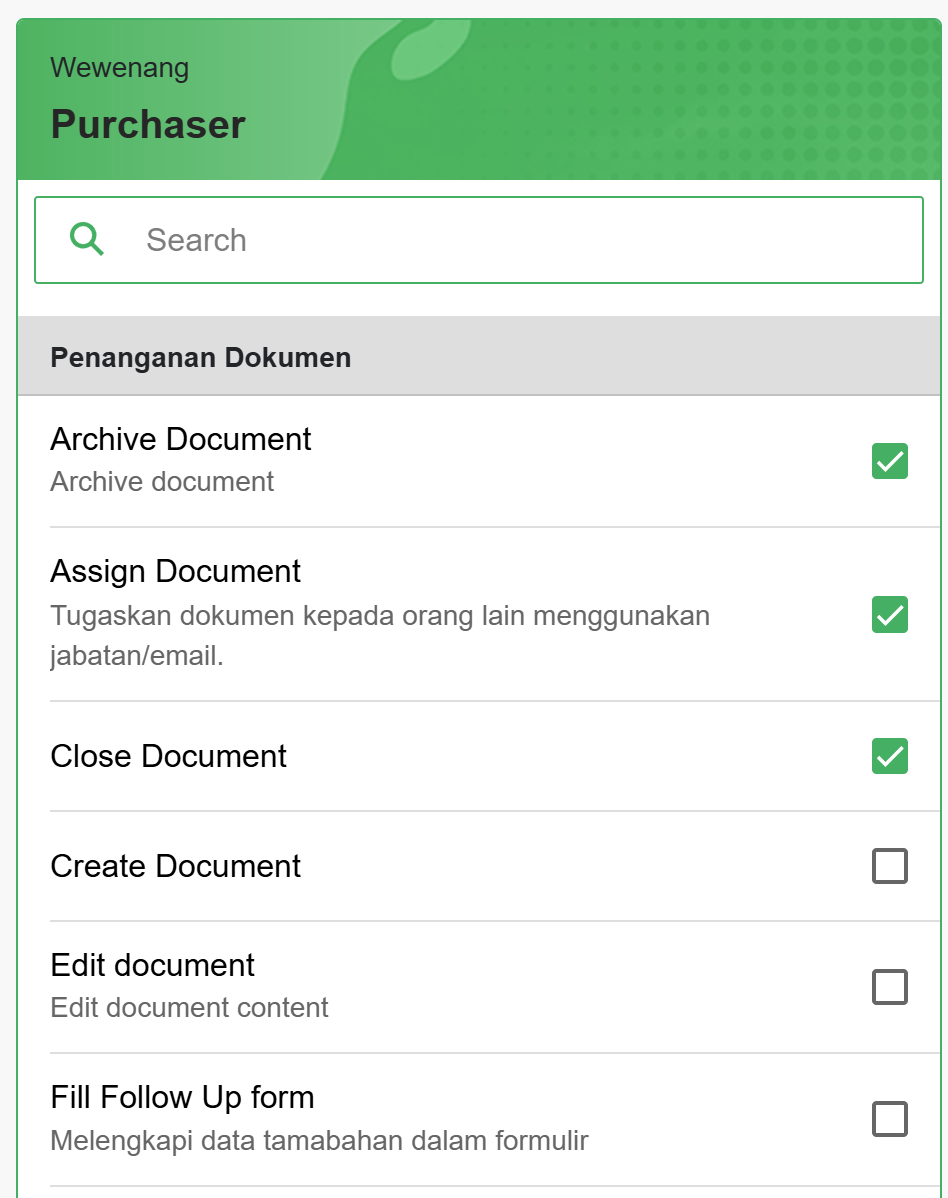Click the Melengkapi data tamabahan description
The height and width of the screenshot is (1198, 948).
click(x=319, y=1141)
